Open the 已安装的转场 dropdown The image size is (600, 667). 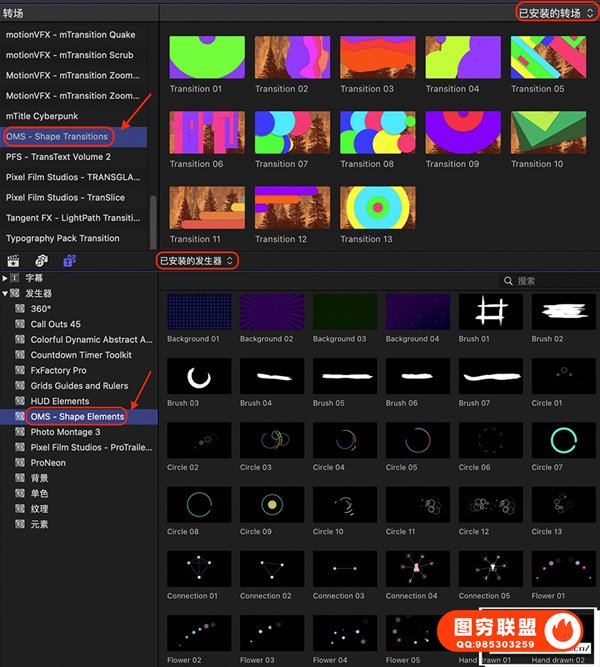553,12
